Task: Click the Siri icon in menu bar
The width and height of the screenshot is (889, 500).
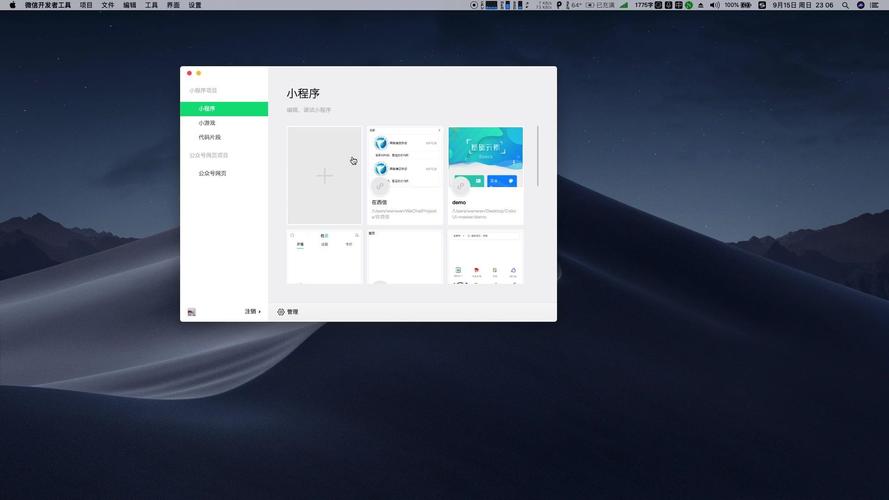Action: [x=861, y=5]
